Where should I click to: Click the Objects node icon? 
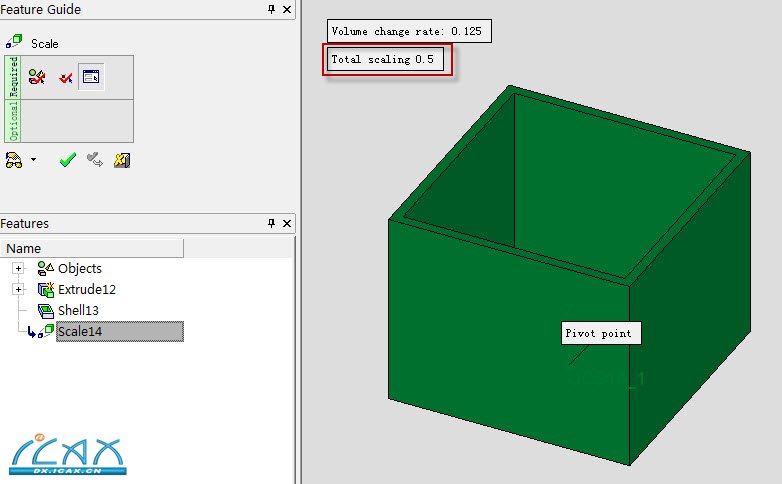click(x=45, y=268)
